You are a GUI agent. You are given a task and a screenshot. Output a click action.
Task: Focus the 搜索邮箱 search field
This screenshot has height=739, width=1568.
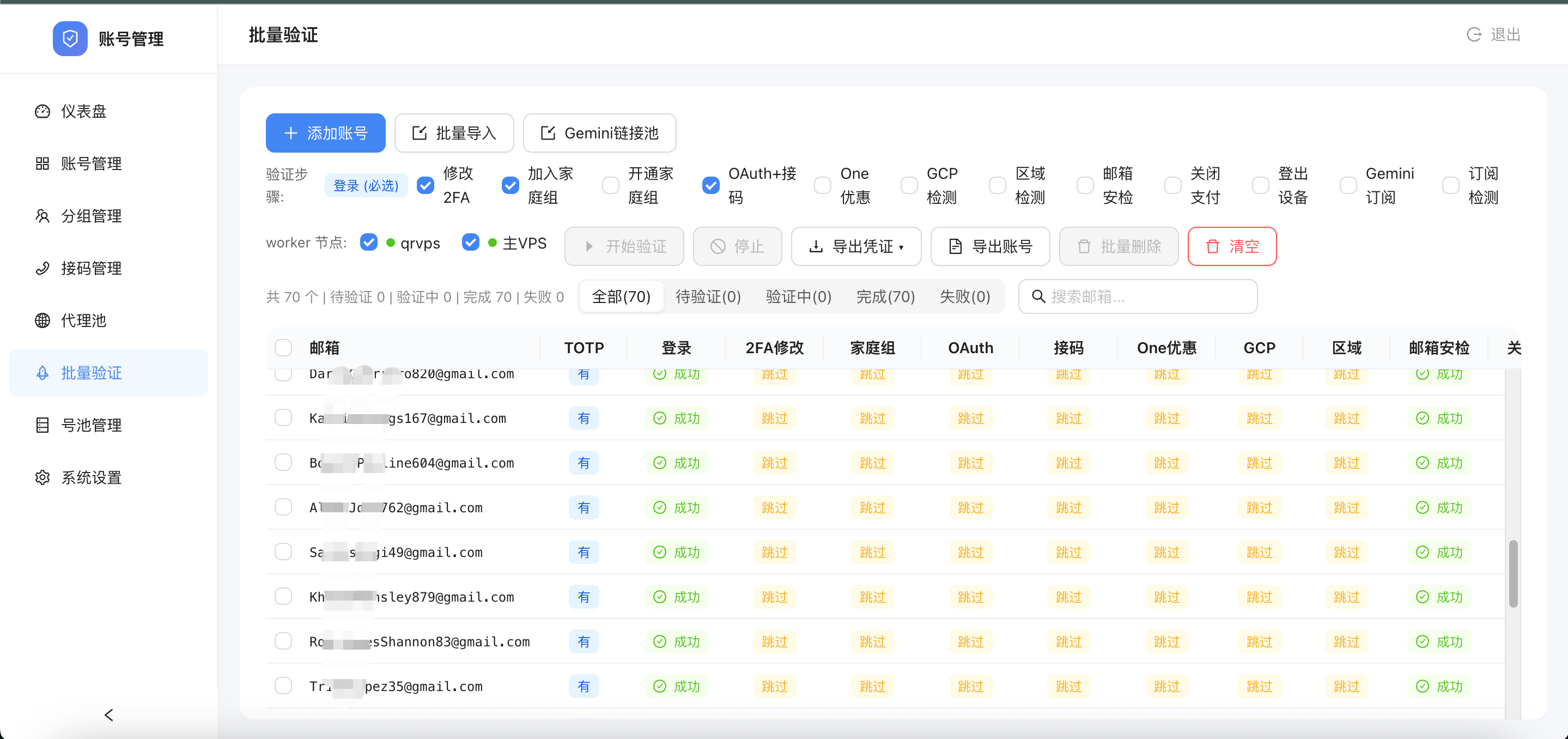(1138, 296)
